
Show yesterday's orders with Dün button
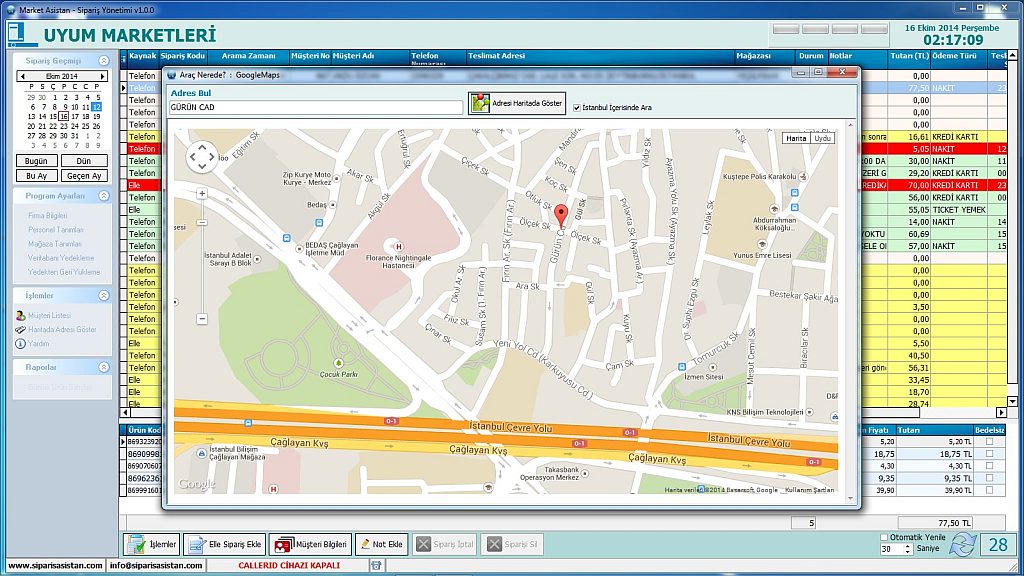click(x=84, y=161)
